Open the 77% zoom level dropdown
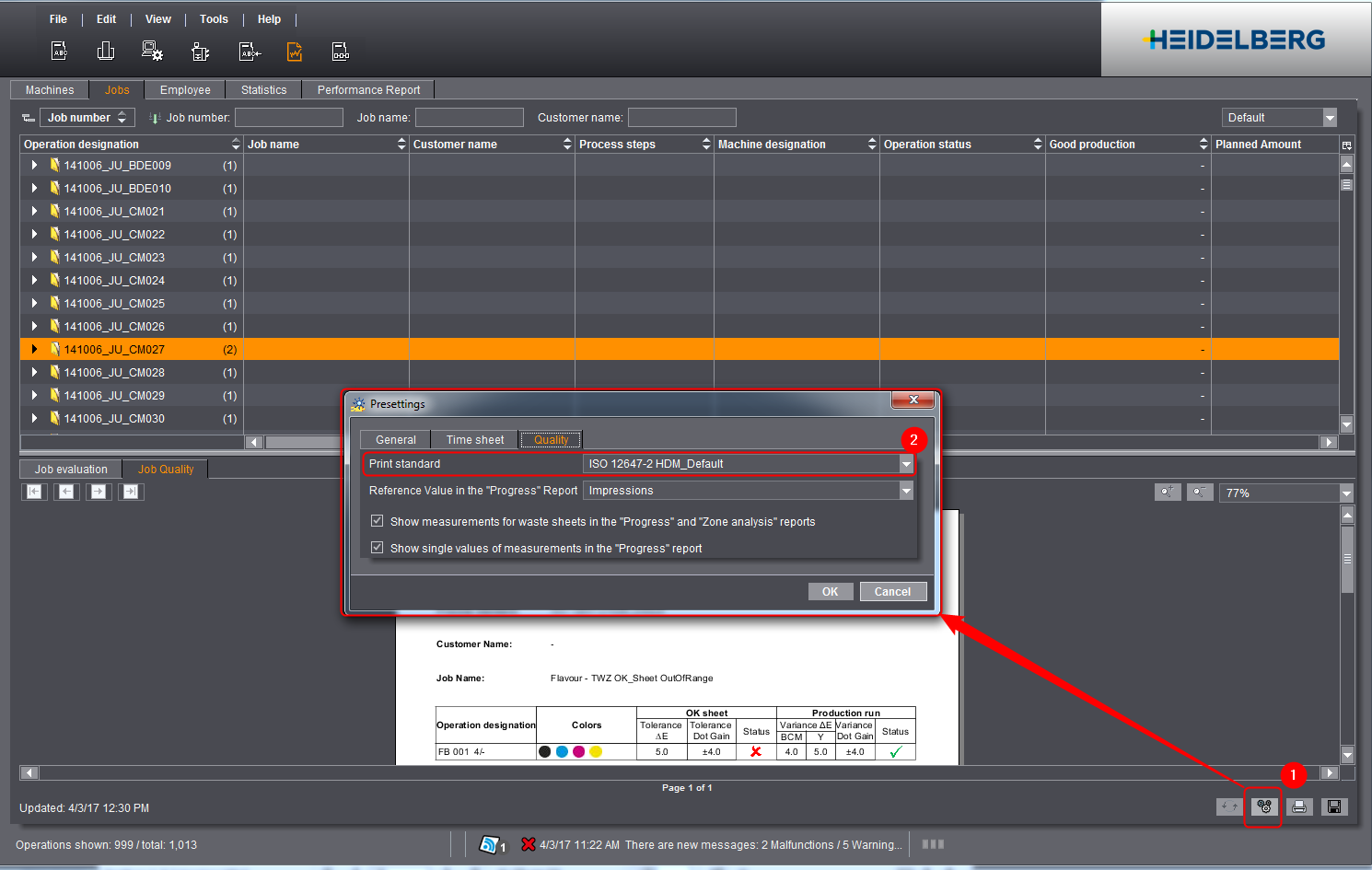 click(x=1346, y=493)
